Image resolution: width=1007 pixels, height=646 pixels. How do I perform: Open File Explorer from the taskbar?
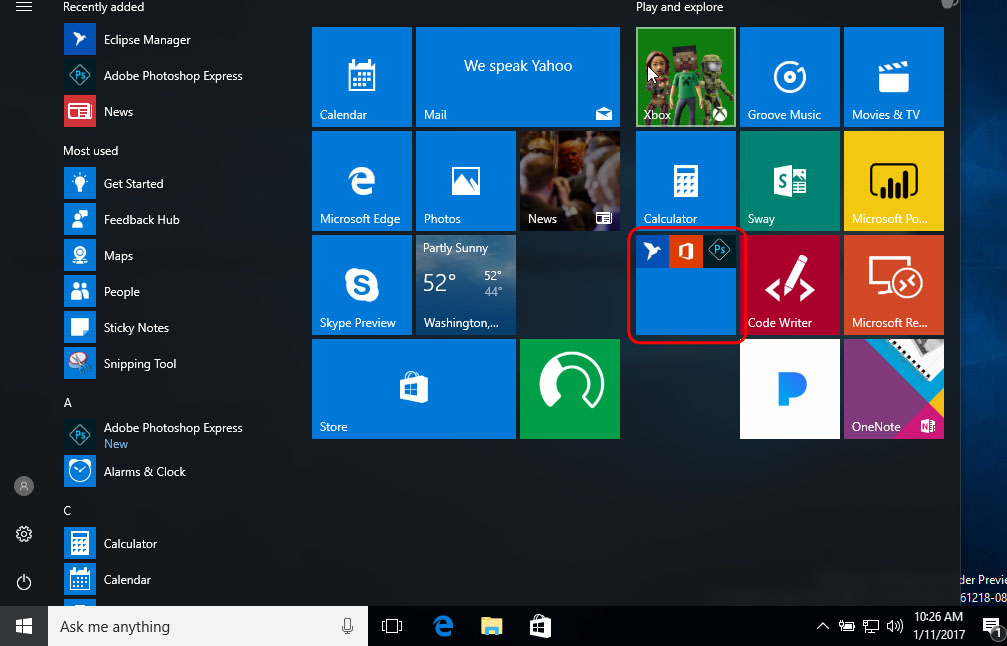coord(492,626)
